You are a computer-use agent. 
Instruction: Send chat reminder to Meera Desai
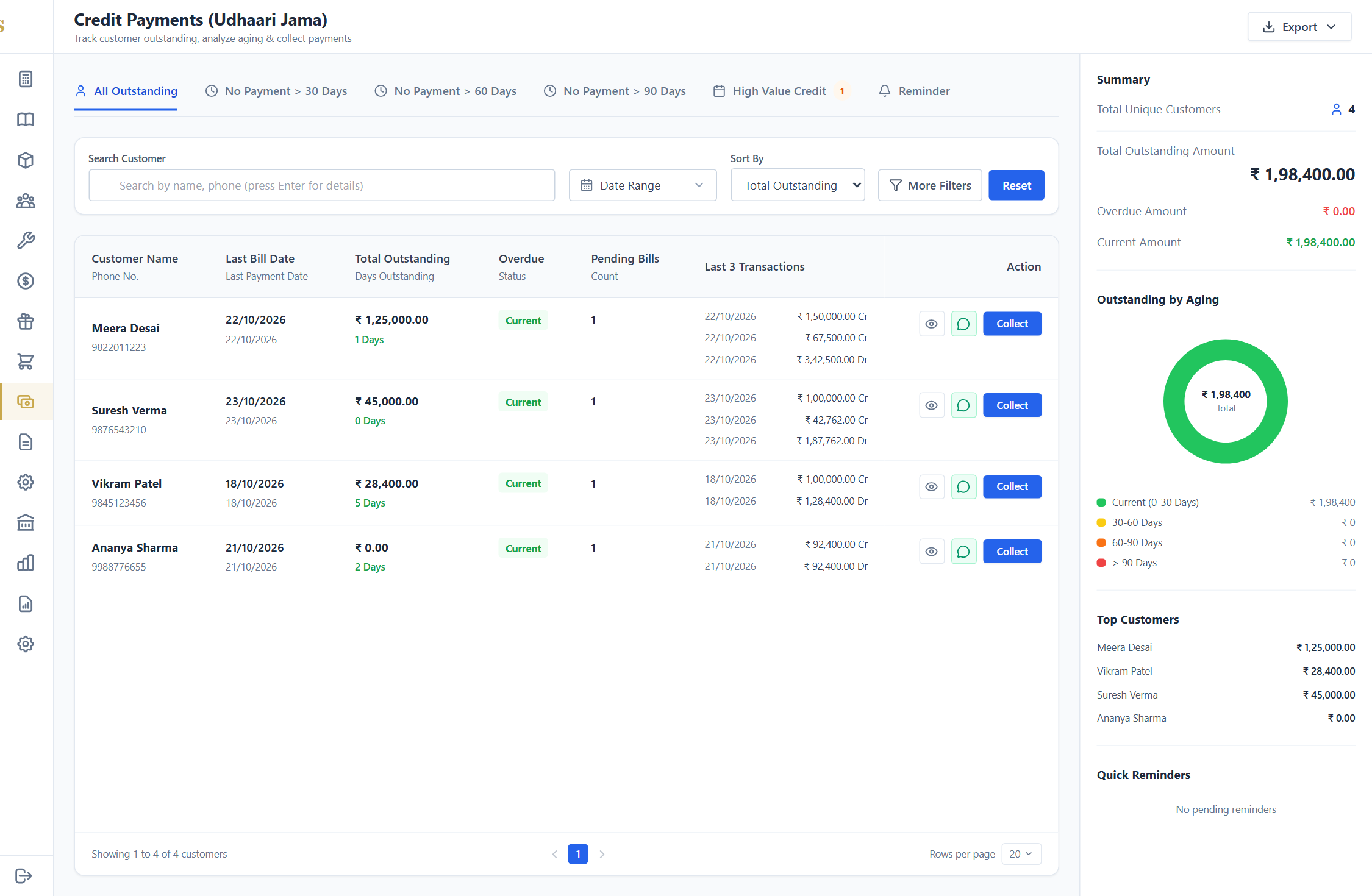point(963,324)
